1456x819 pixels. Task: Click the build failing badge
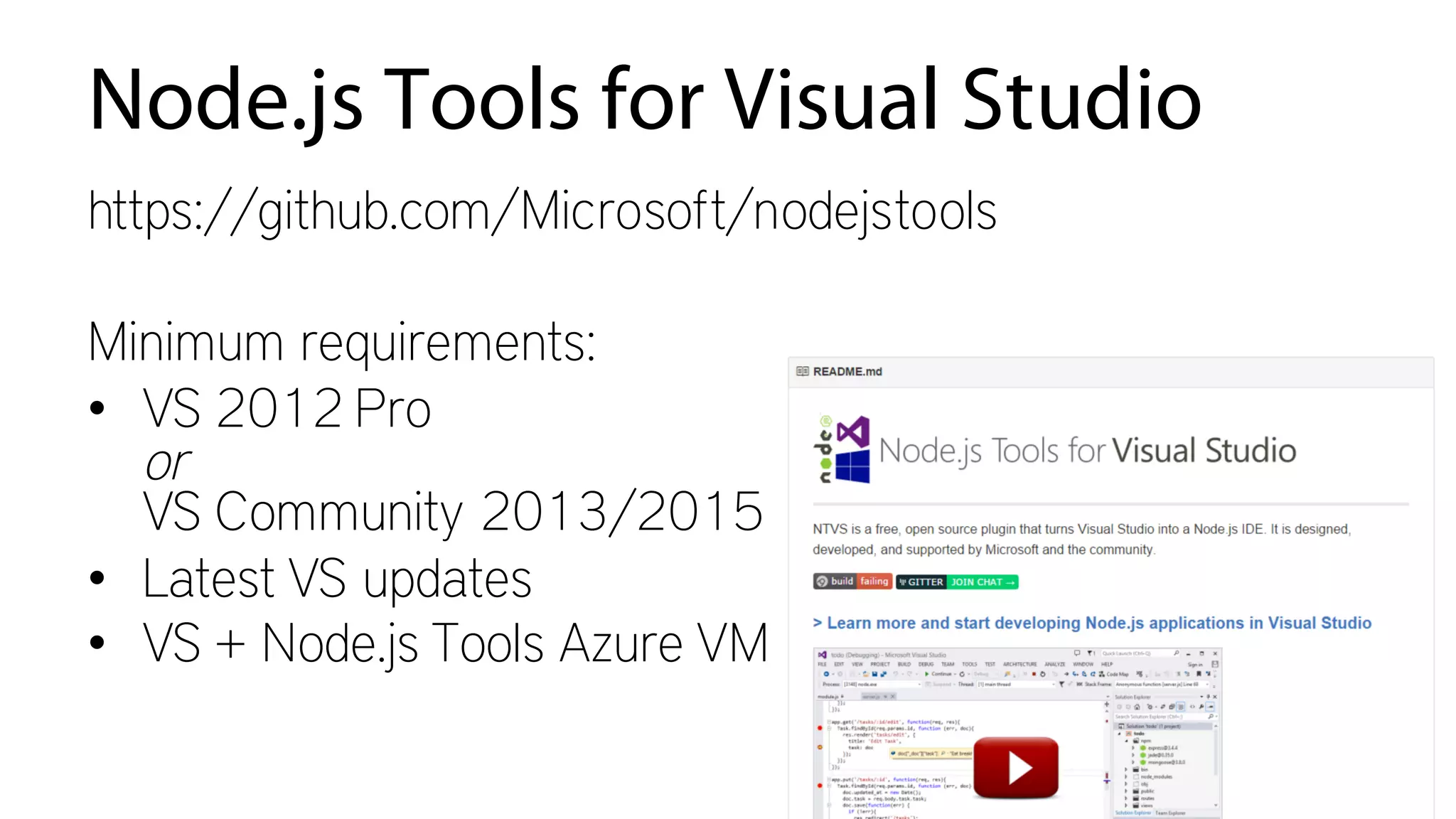(x=852, y=582)
